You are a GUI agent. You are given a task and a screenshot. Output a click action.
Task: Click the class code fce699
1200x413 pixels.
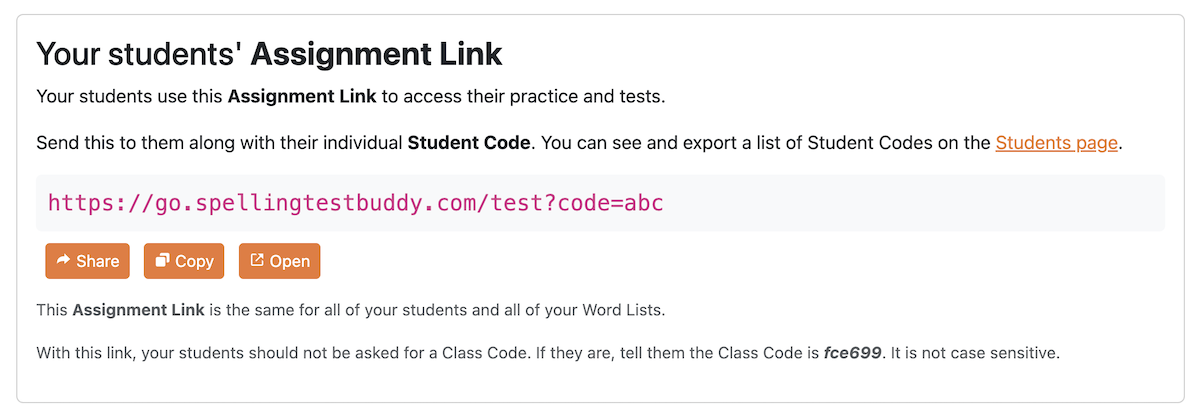tap(852, 353)
